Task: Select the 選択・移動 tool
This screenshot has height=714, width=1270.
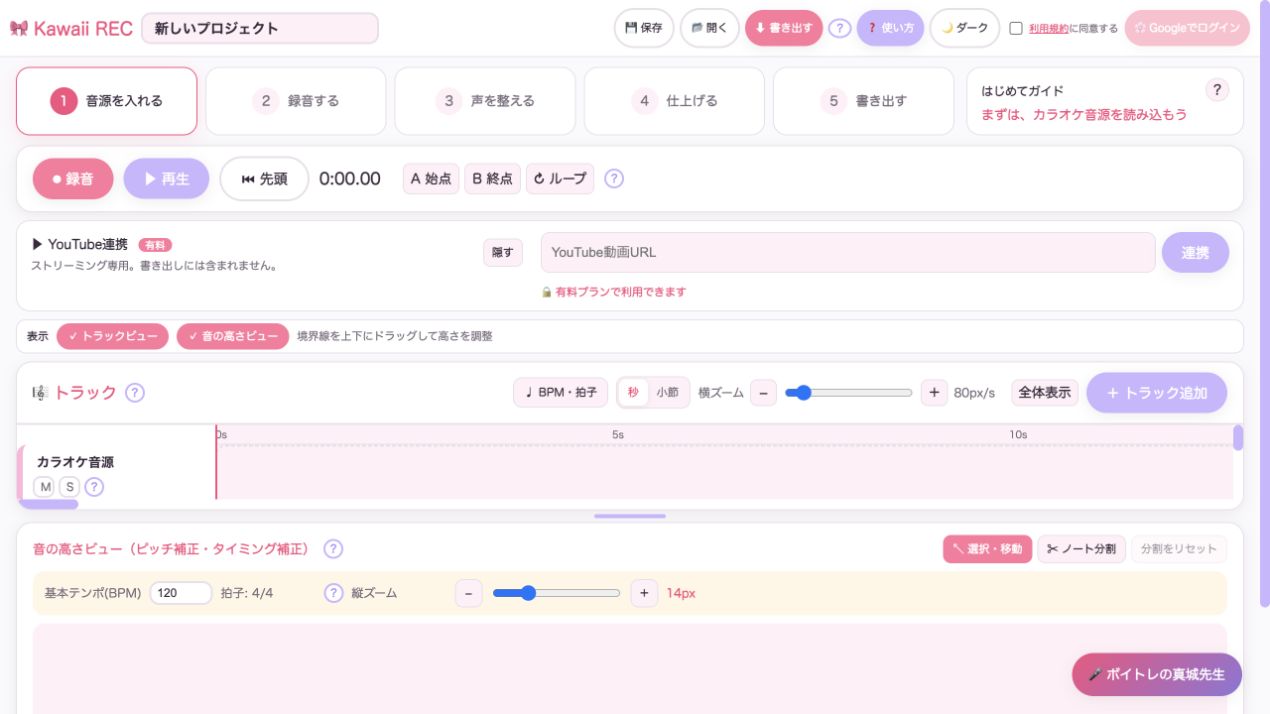Action: click(x=987, y=549)
